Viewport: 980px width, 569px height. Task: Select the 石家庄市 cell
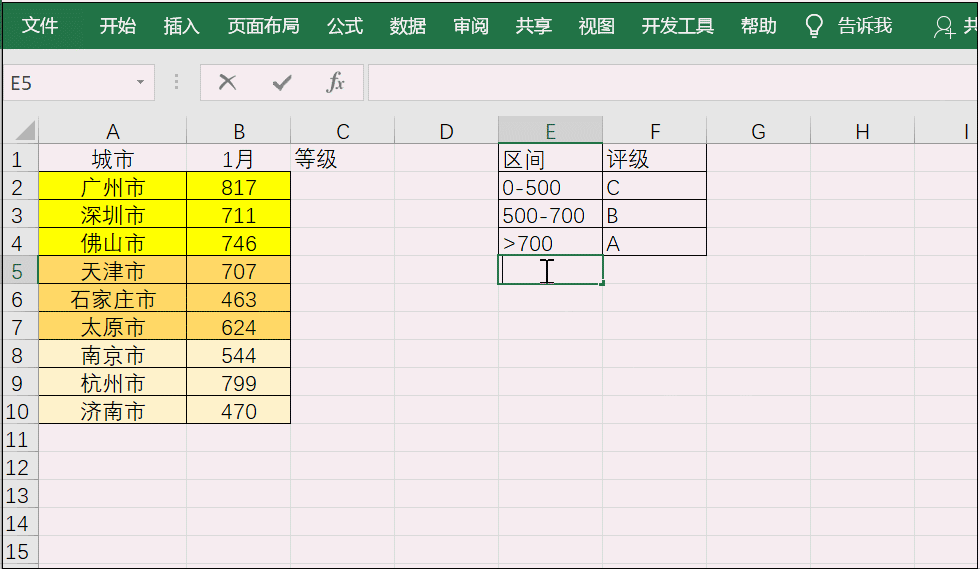tap(112, 299)
